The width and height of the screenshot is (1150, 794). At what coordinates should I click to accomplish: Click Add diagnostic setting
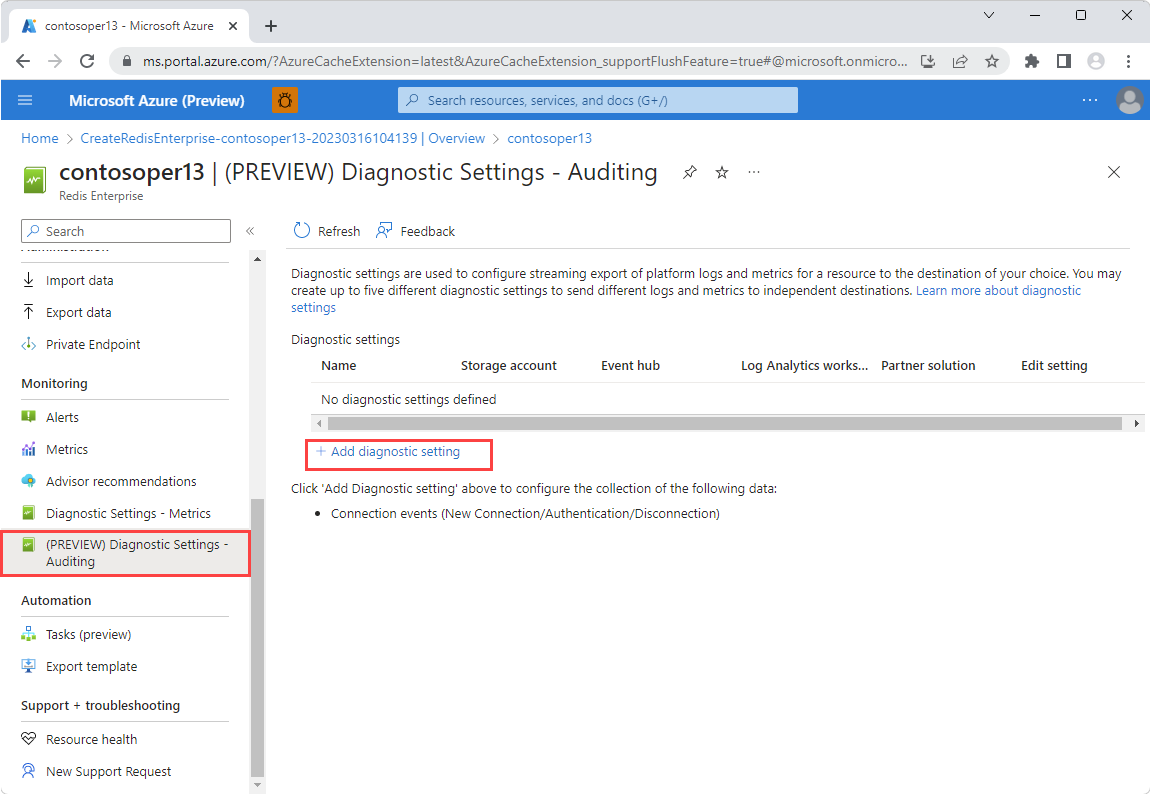tap(398, 454)
